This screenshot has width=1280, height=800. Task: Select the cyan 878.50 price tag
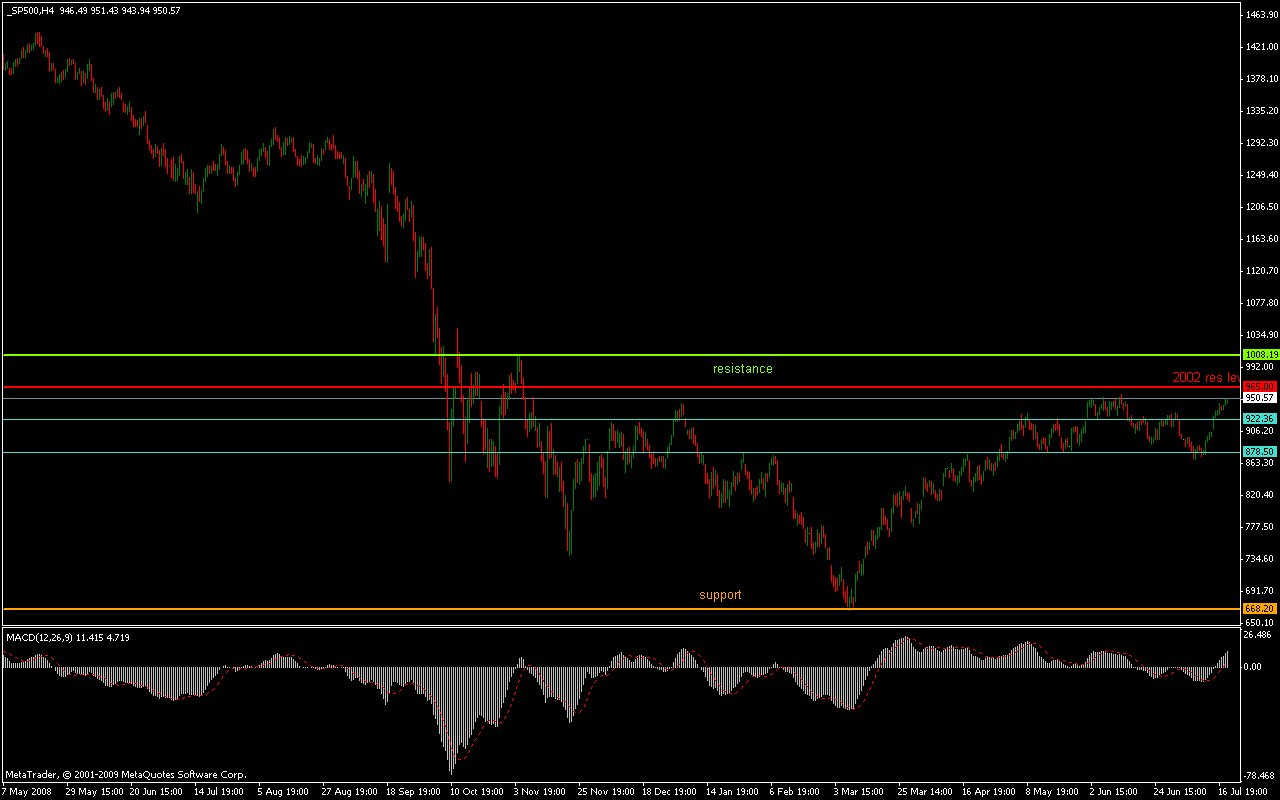pos(1259,452)
